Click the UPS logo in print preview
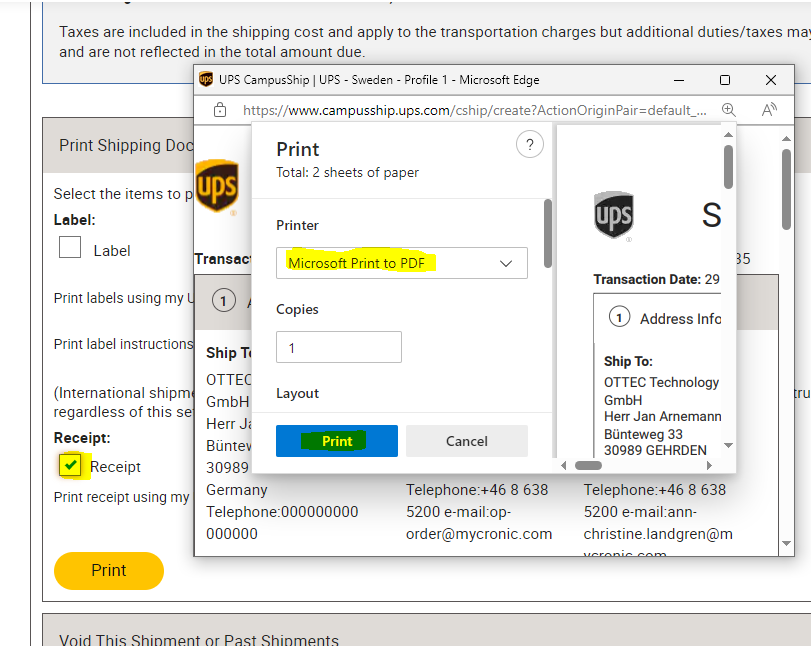811x646 pixels. click(x=613, y=214)
